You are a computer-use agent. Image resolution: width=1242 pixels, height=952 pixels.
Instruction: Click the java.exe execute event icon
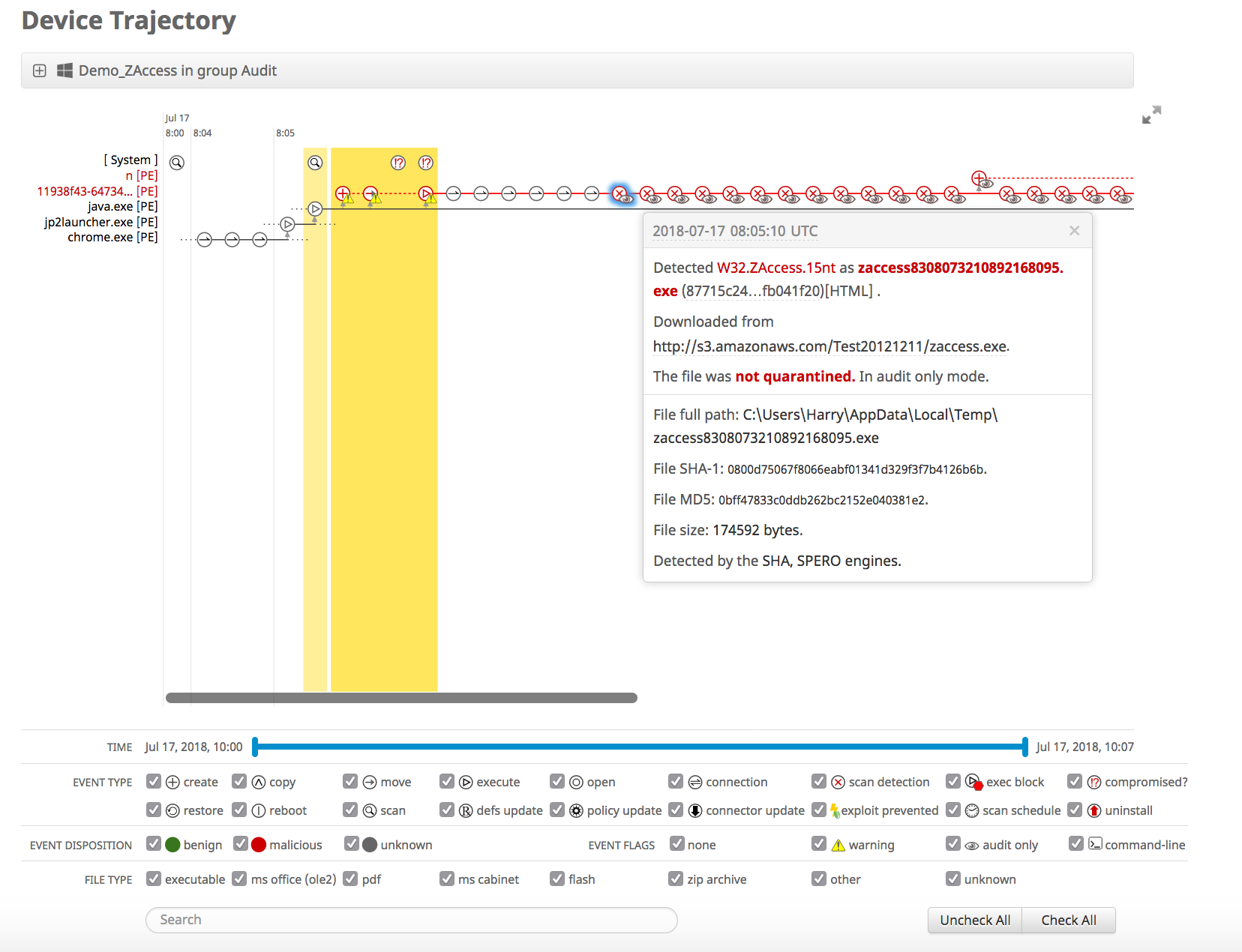tap(315, 209)
